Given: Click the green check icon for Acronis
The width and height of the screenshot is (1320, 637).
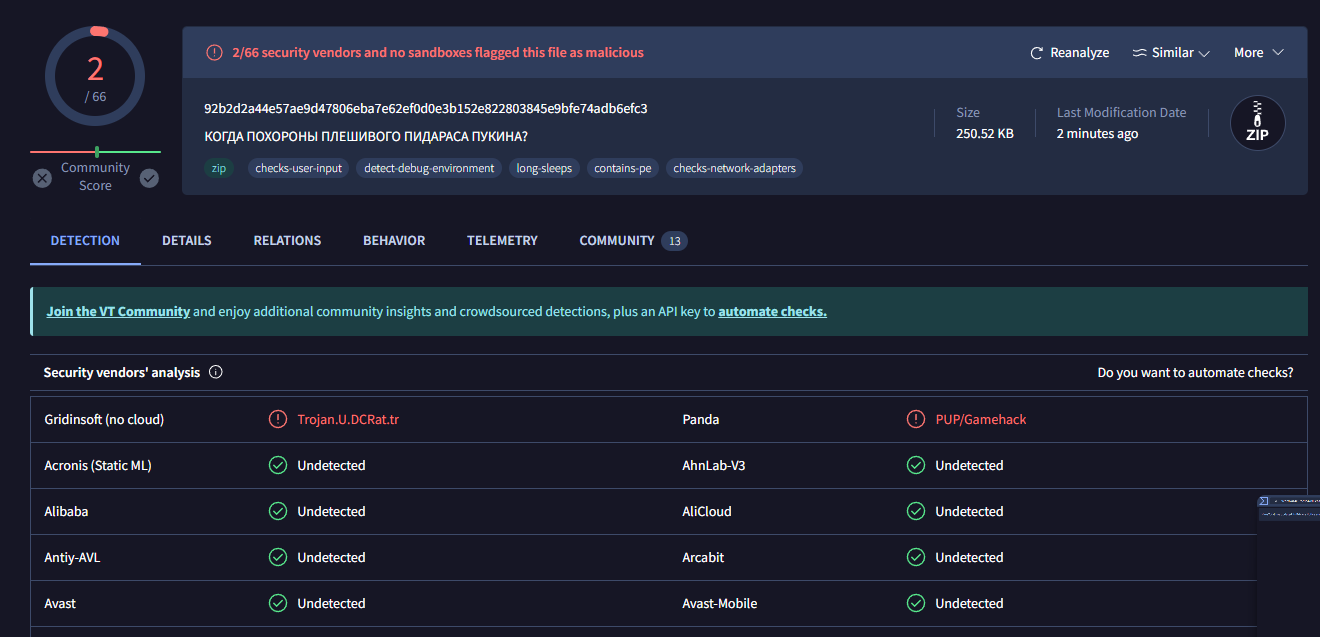Looking at the screenshot, I should pyautogui.click(x=278, y=465).
